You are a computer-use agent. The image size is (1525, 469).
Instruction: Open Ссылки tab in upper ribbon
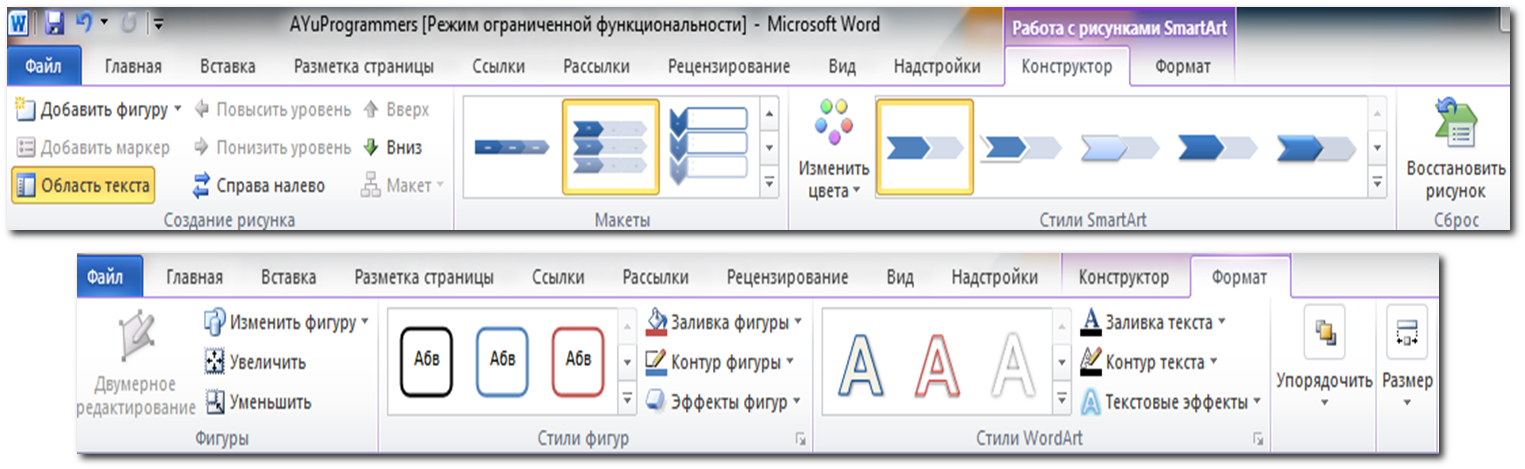(500, 67)
